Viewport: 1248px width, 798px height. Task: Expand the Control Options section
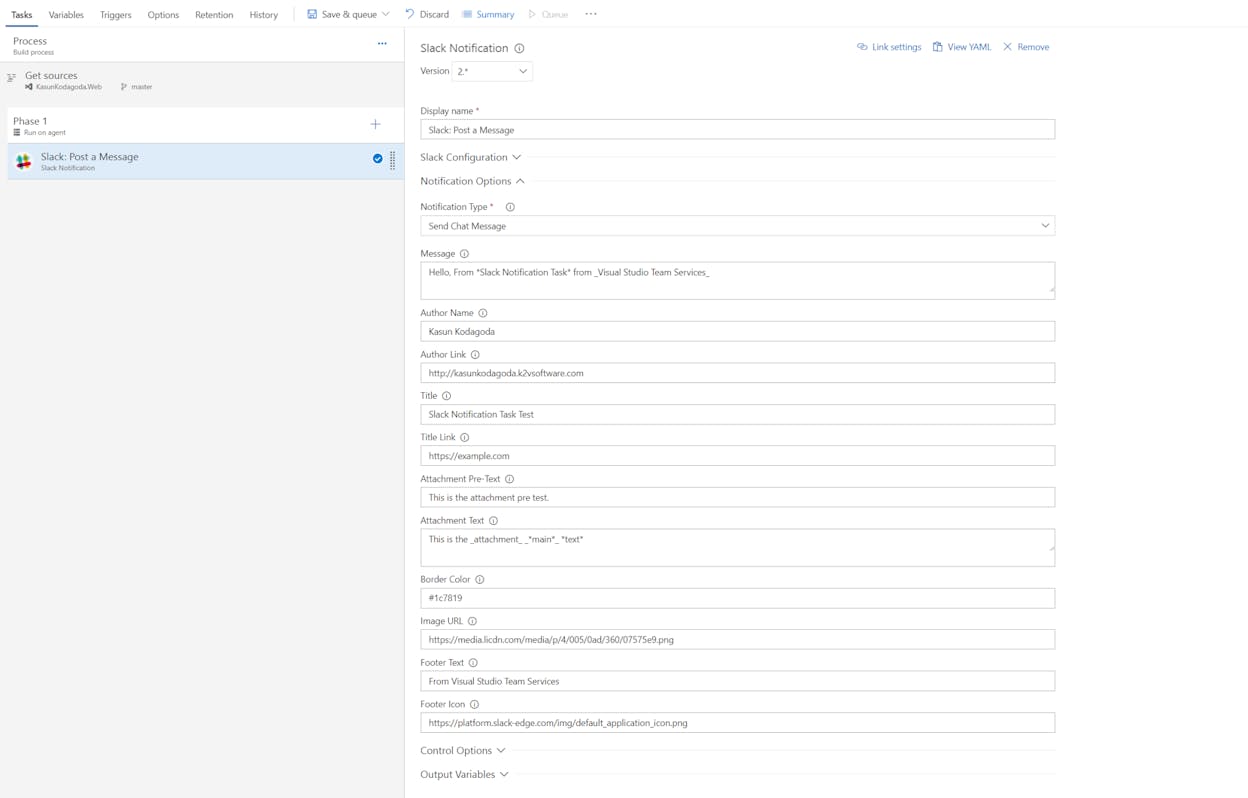coord(463,750)
